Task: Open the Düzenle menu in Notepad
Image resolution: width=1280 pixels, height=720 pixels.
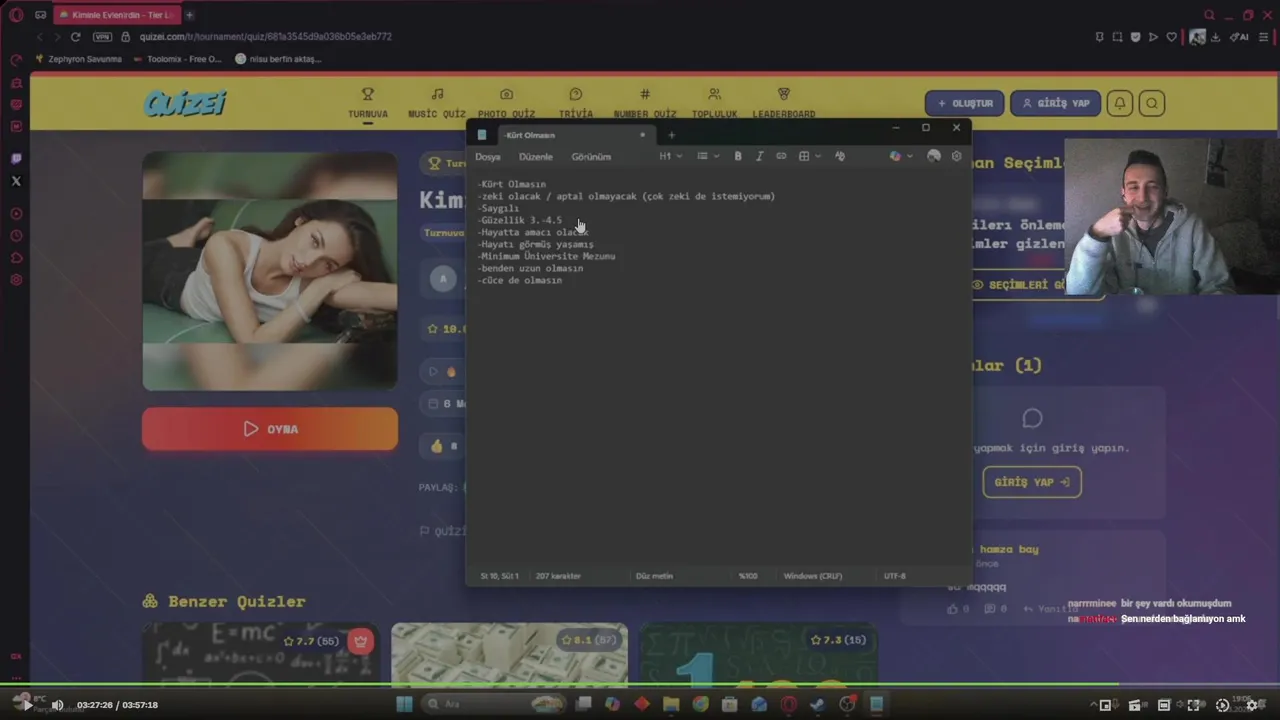Action: 536,157
